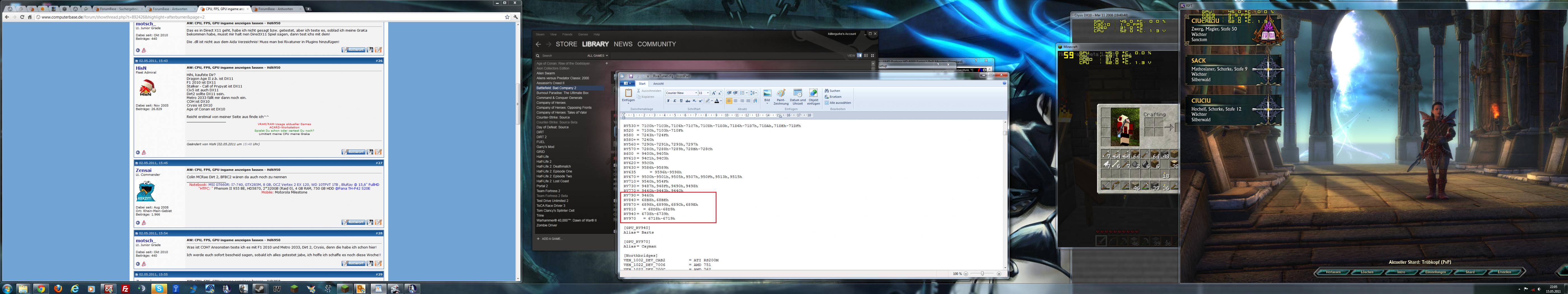Open a new Chrome tab
Viewport: 1568px width, 294px height.
tap(308, 9)
